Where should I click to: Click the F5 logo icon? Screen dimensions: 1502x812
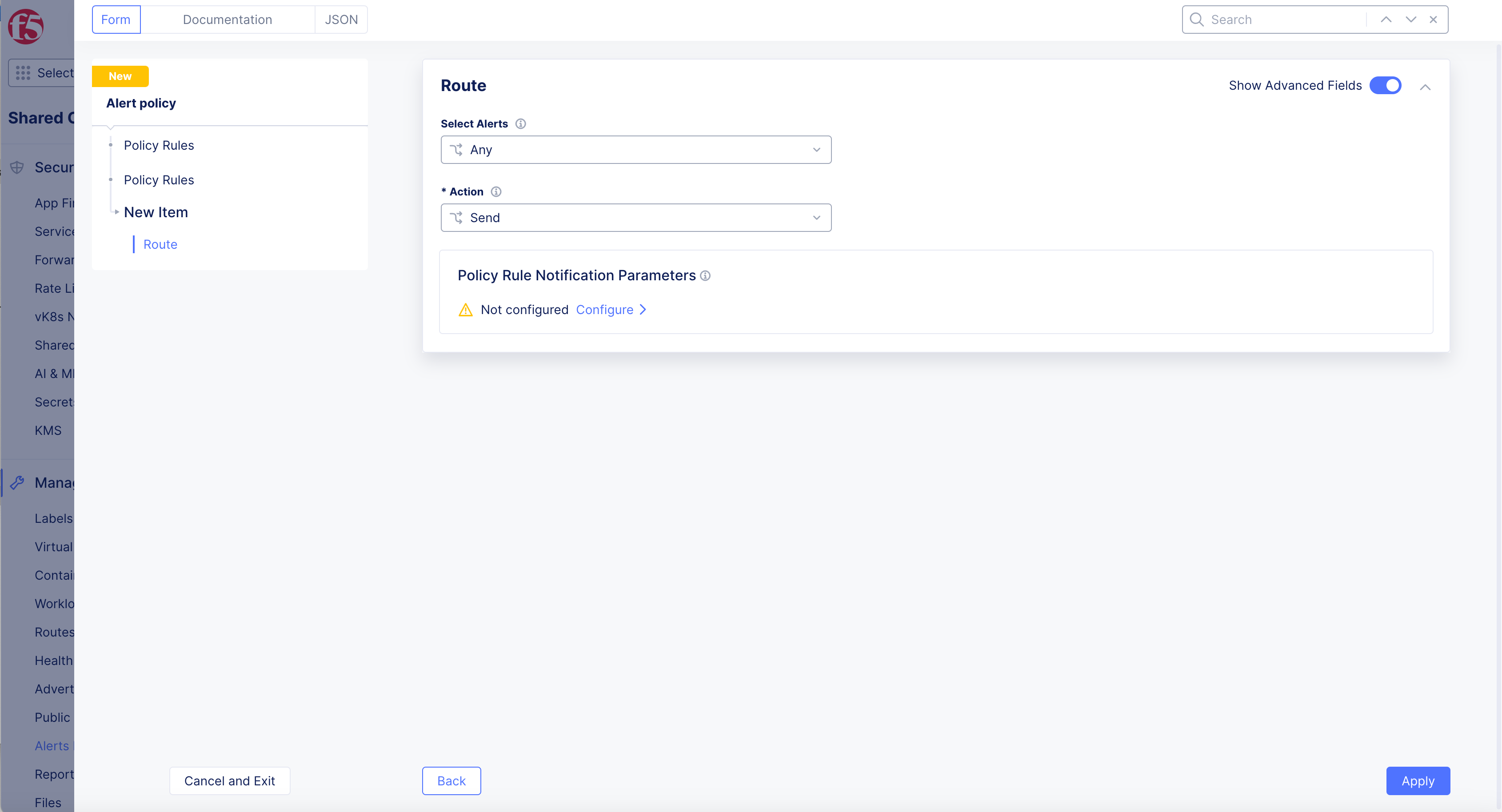coord(26,26)
